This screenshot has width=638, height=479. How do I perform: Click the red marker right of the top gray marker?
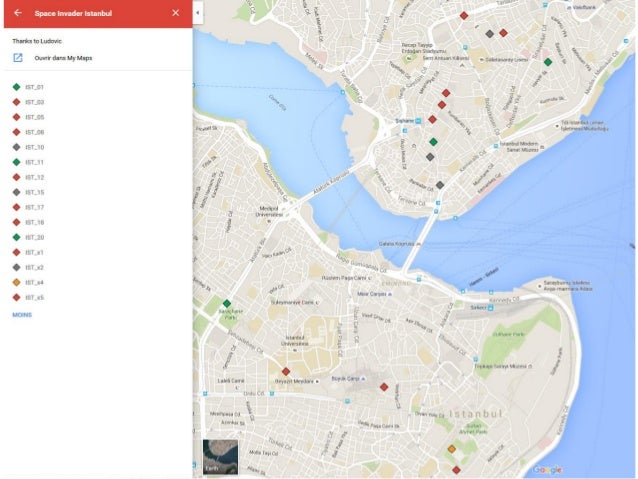[x=503, y=33]
